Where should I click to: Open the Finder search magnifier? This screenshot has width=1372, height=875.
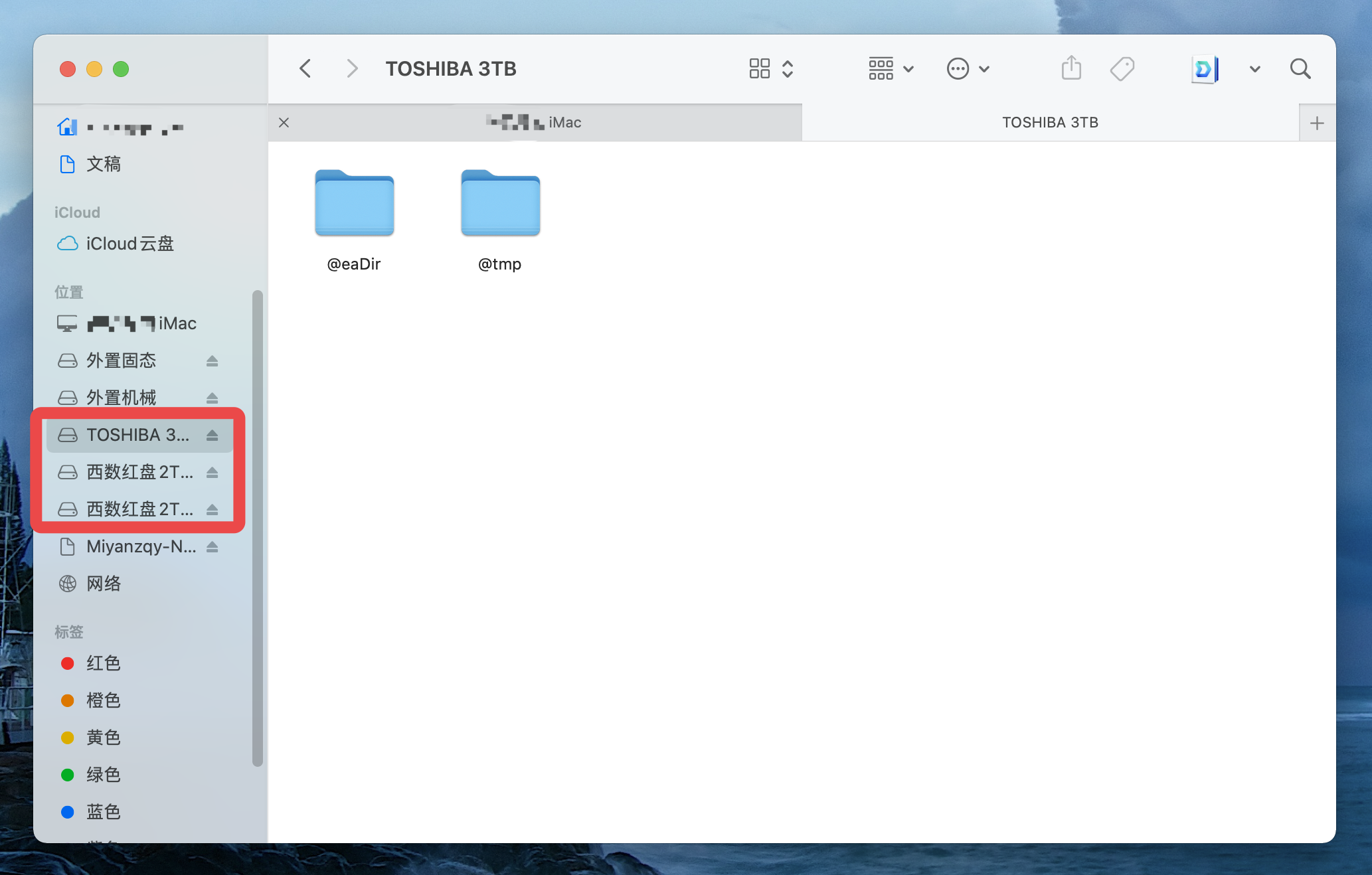(x=1300, y=68)
